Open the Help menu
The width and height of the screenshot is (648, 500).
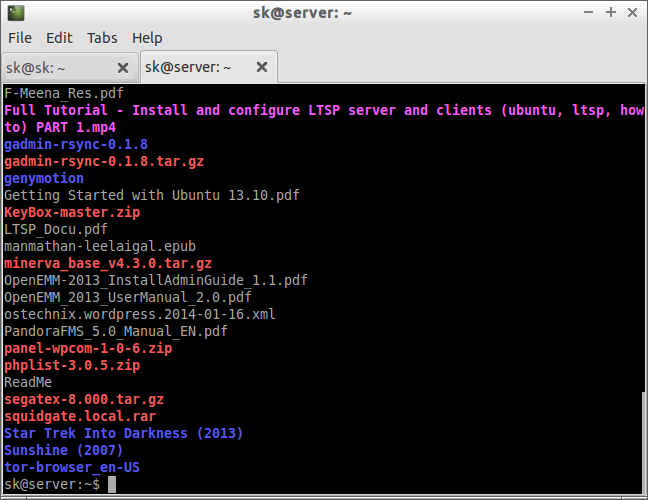[x=147, y=38]
